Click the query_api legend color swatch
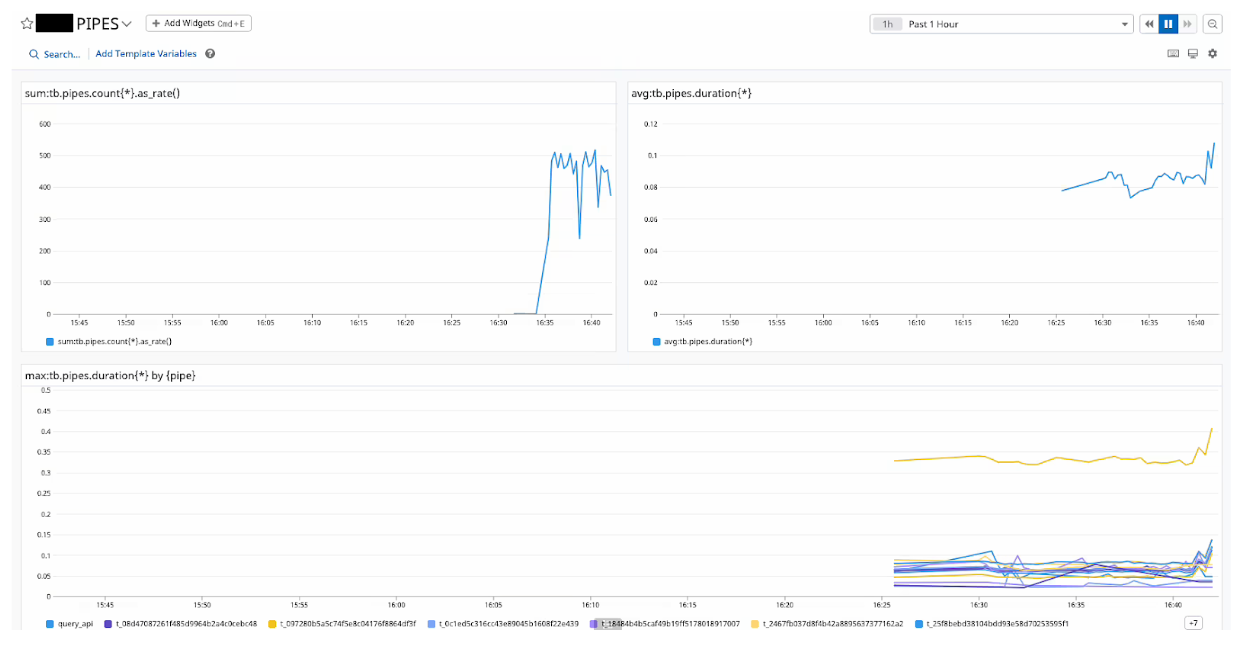Image resolution: width=1240 pixels, height=648 pixels. coord(50,623)
